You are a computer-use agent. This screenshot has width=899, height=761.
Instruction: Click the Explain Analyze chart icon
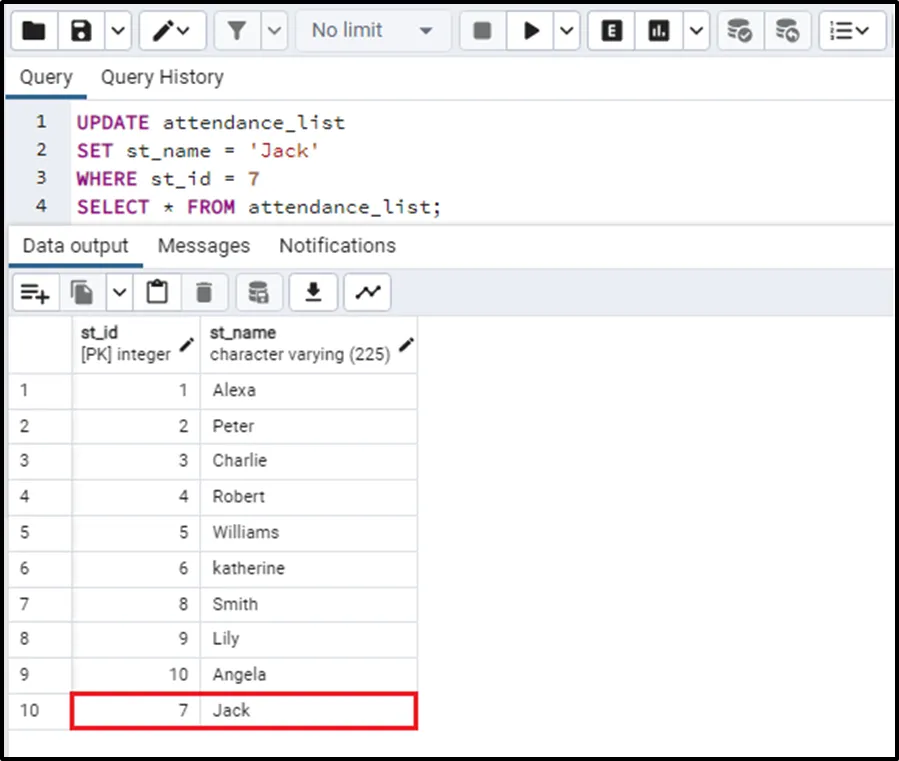tap(658, 31)
